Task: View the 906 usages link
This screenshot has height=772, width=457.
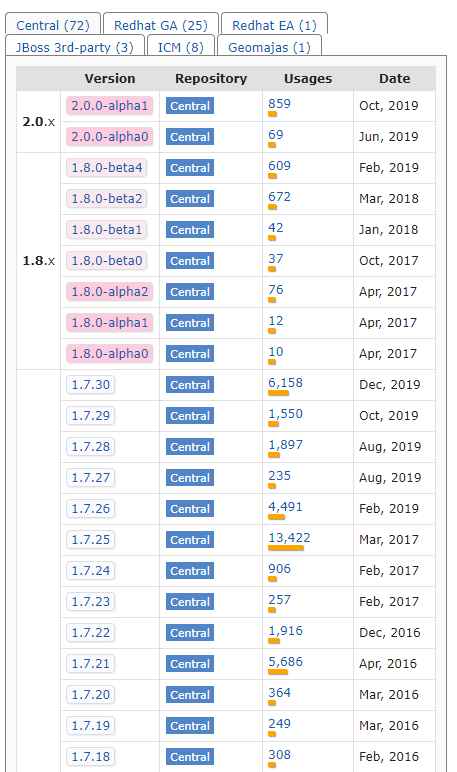Action: (279, 569)
